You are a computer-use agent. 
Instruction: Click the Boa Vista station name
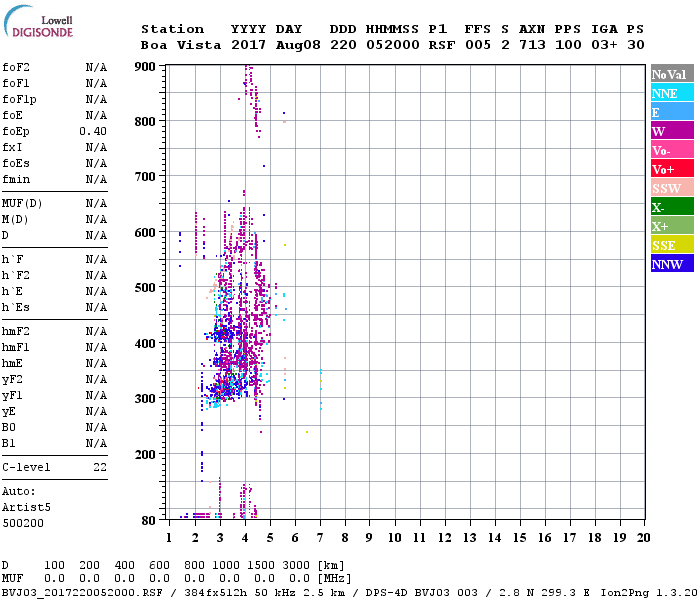tap(181, 46)
